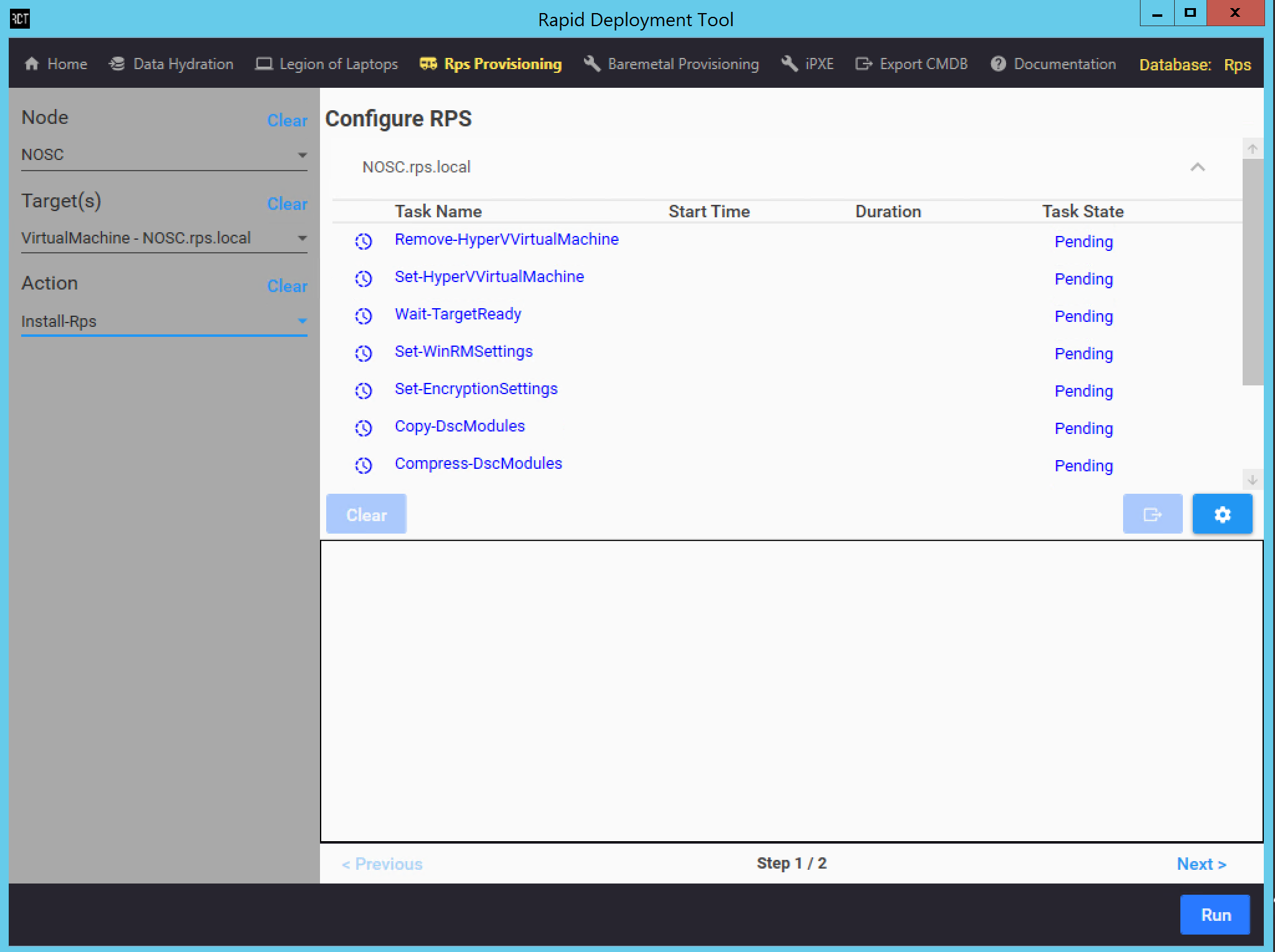Image resolution: width=1275 pixels, height=952 pixels.
Task: Click the Baremetal Provisioning wrench icon
Action: pos(592,64)
